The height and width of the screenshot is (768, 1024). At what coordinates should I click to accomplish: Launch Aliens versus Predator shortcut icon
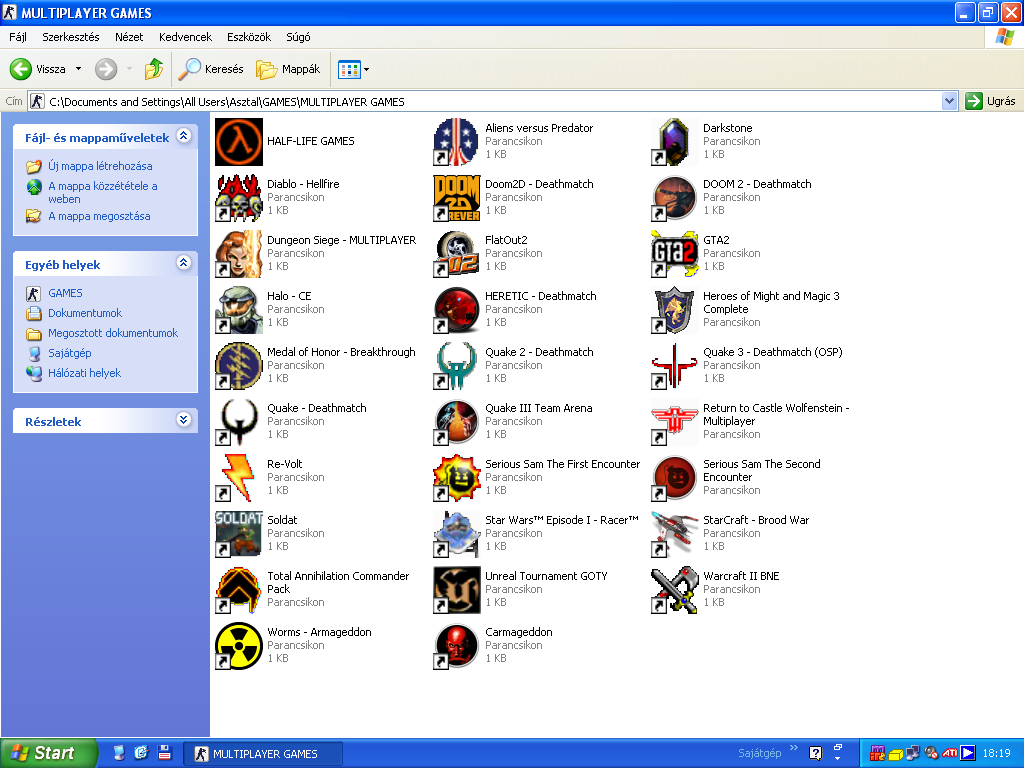(456, 142)
